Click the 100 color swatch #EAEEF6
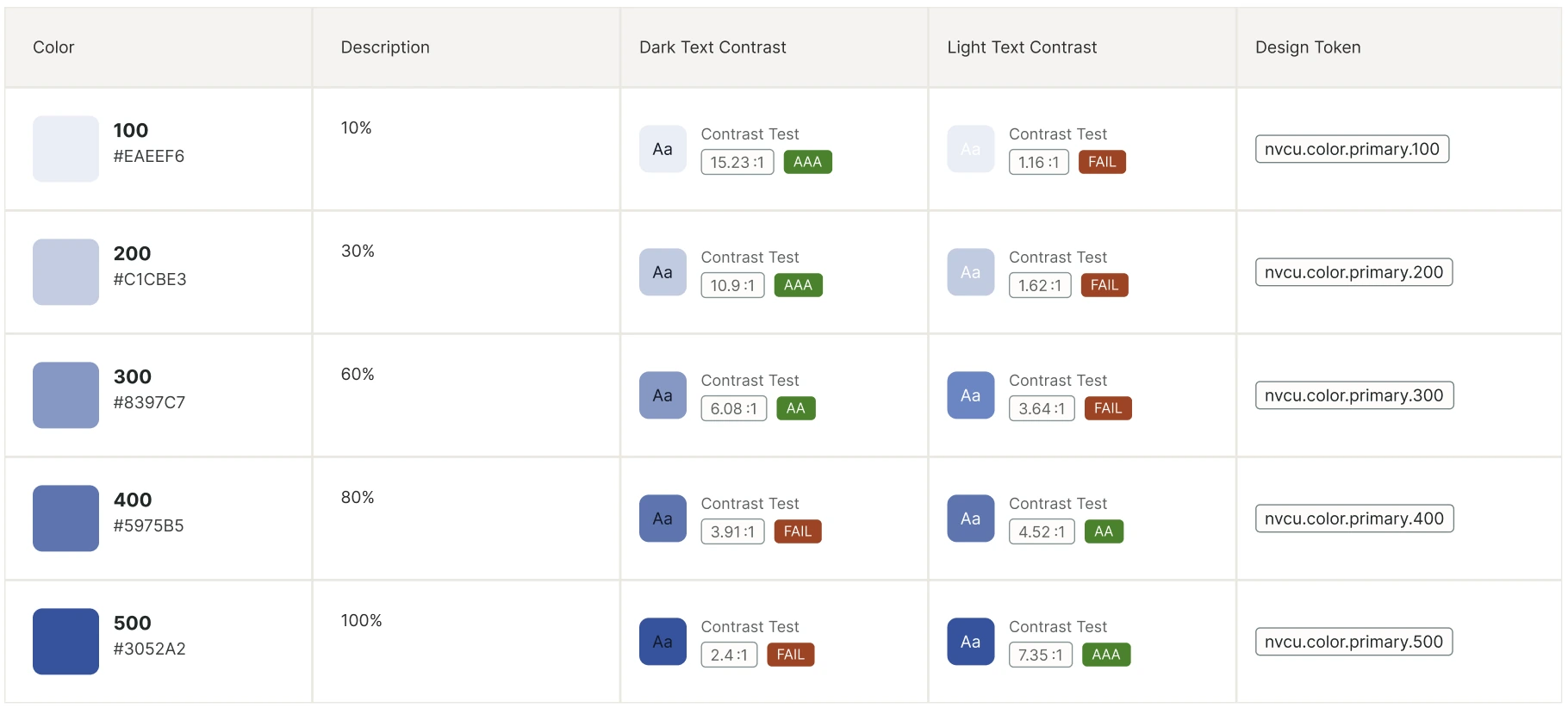This screenshot has height=708, width=1568. coord(65,149)
